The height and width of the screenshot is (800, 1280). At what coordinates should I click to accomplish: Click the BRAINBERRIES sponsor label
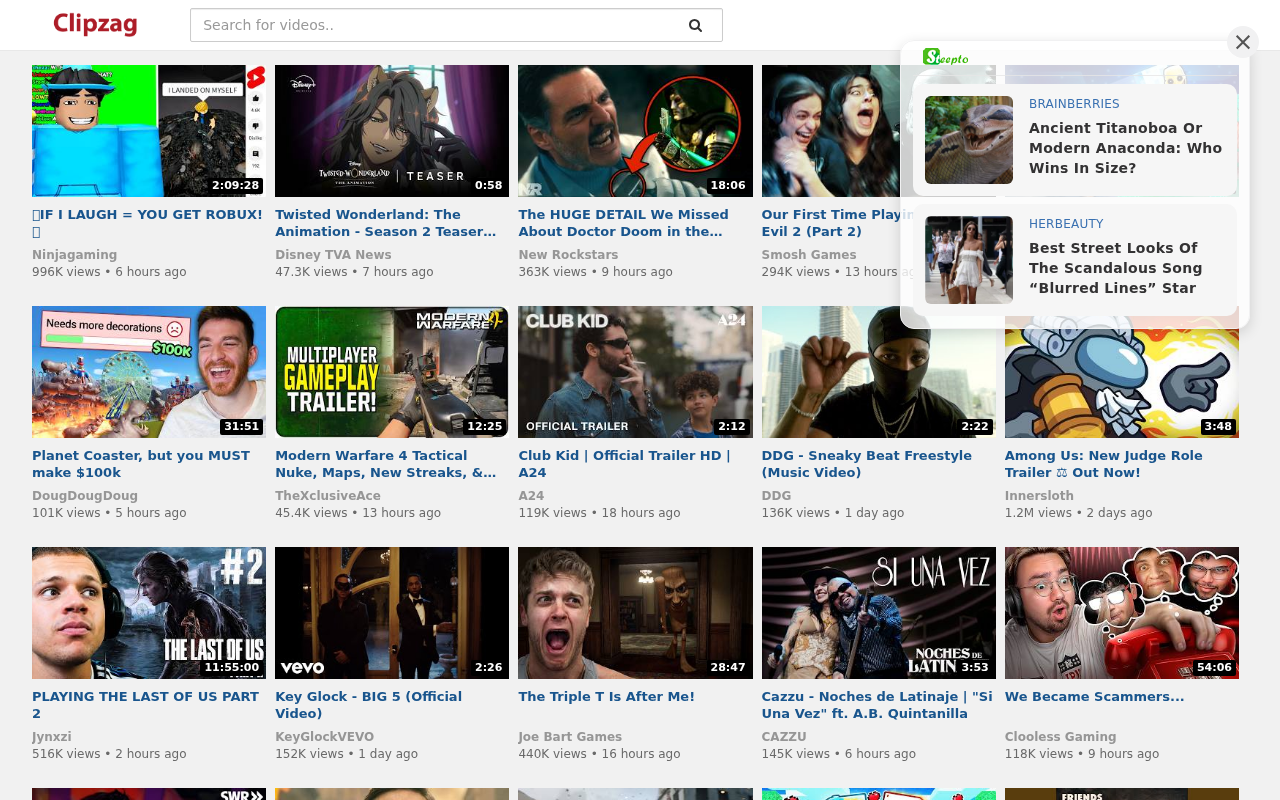point(1074,104)
